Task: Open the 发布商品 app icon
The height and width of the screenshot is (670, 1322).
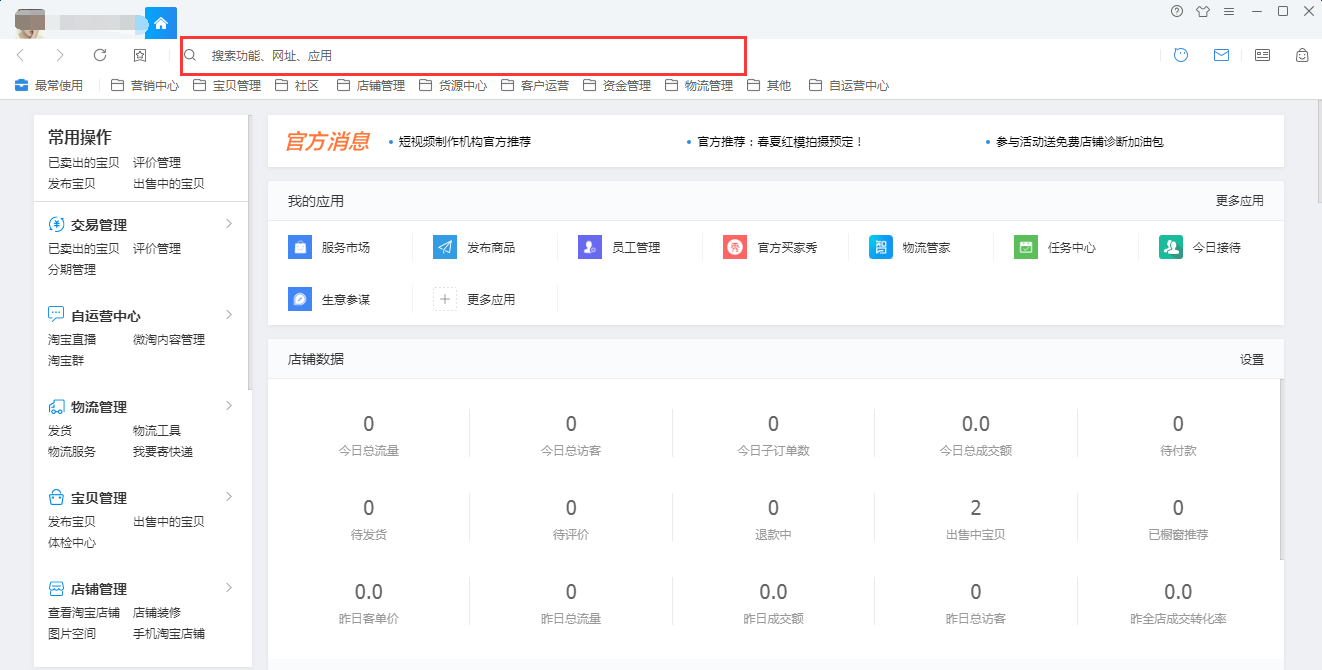Action: (445, 247)
